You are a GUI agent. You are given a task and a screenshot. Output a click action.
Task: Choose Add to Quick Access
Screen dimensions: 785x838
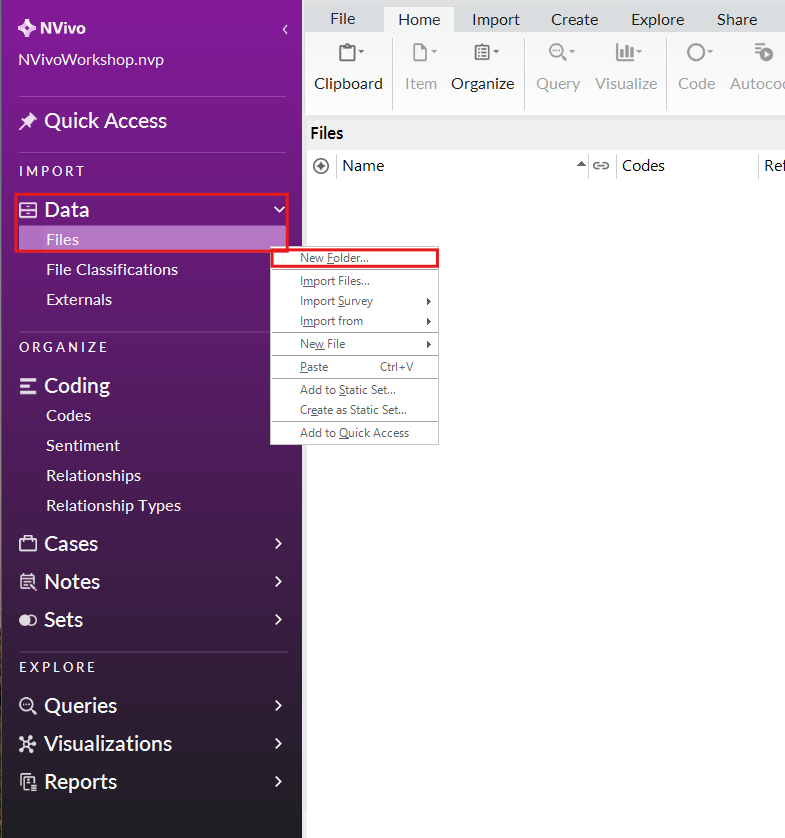355,433
